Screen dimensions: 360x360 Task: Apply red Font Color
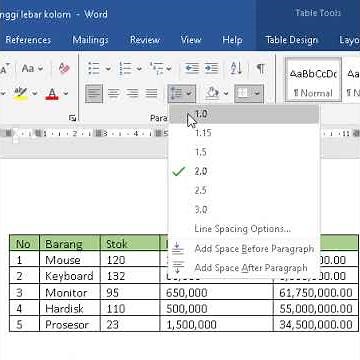[52, 94]
